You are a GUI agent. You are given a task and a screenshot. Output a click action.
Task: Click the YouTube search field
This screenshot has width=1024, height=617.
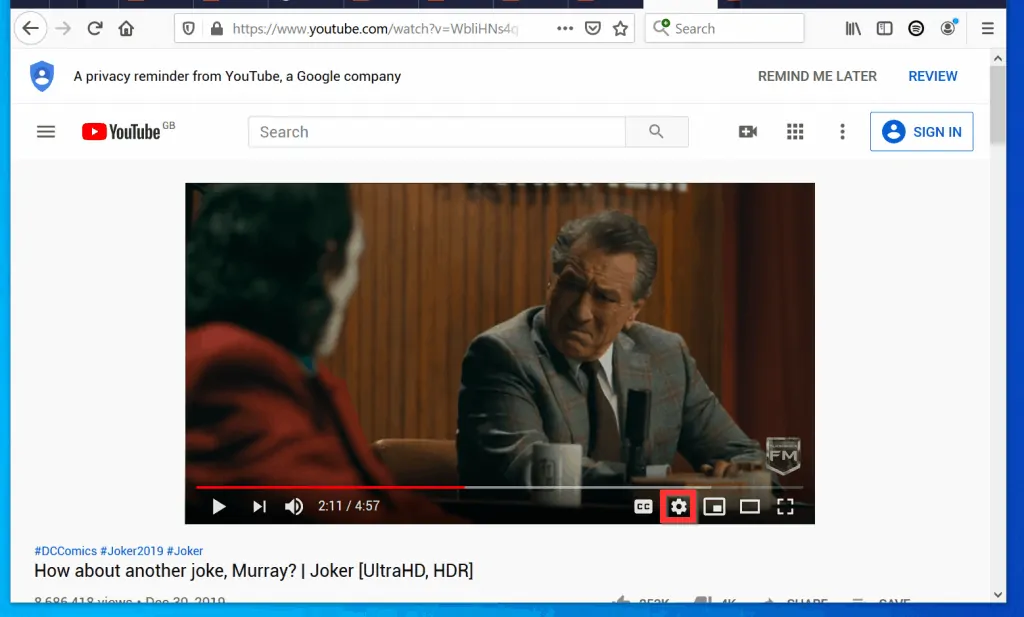tap(436, 132)
